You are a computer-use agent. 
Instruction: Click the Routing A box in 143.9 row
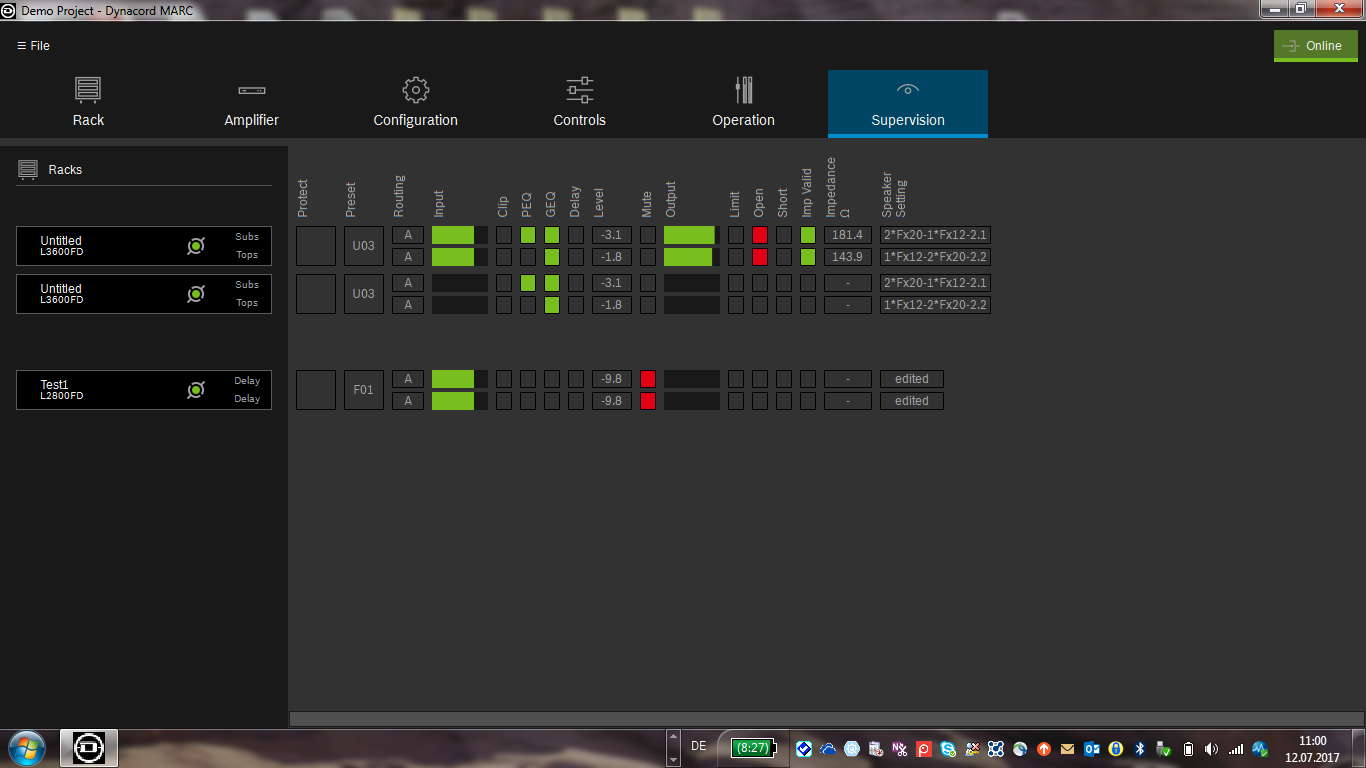tap(408, 257)
